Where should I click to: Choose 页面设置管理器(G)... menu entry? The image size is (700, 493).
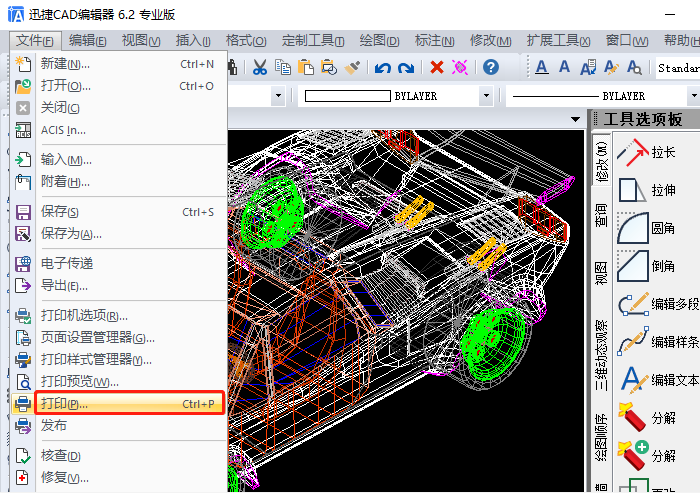click(119, 337)
